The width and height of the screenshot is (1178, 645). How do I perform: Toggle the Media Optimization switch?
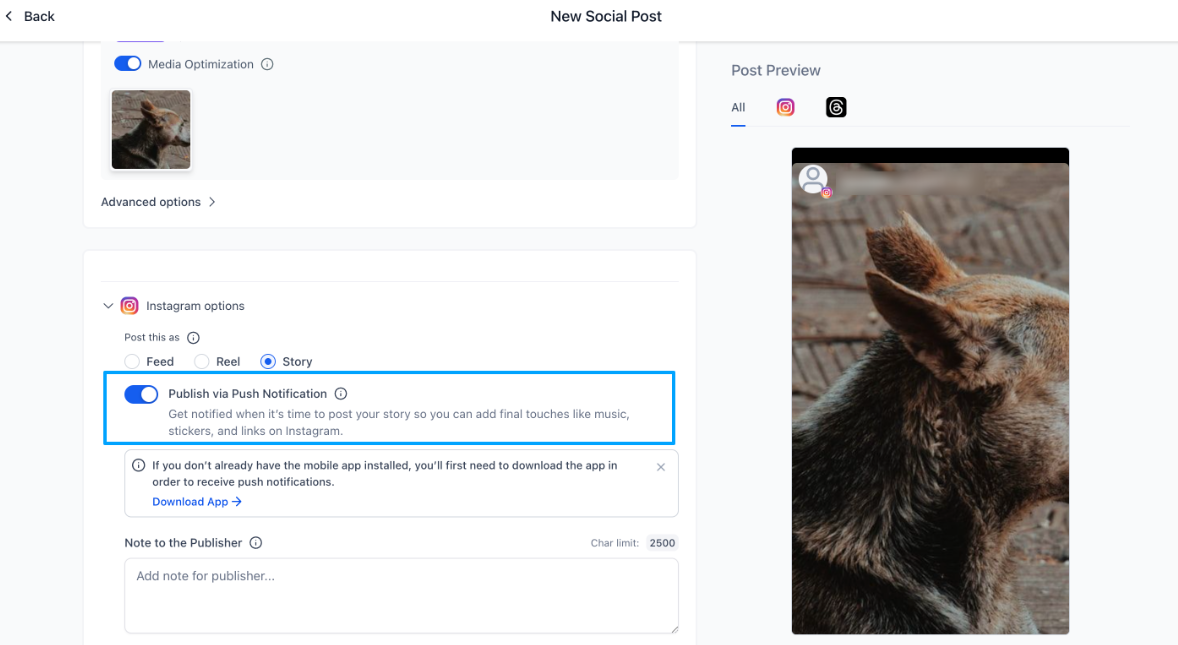[x=128, y=64]
